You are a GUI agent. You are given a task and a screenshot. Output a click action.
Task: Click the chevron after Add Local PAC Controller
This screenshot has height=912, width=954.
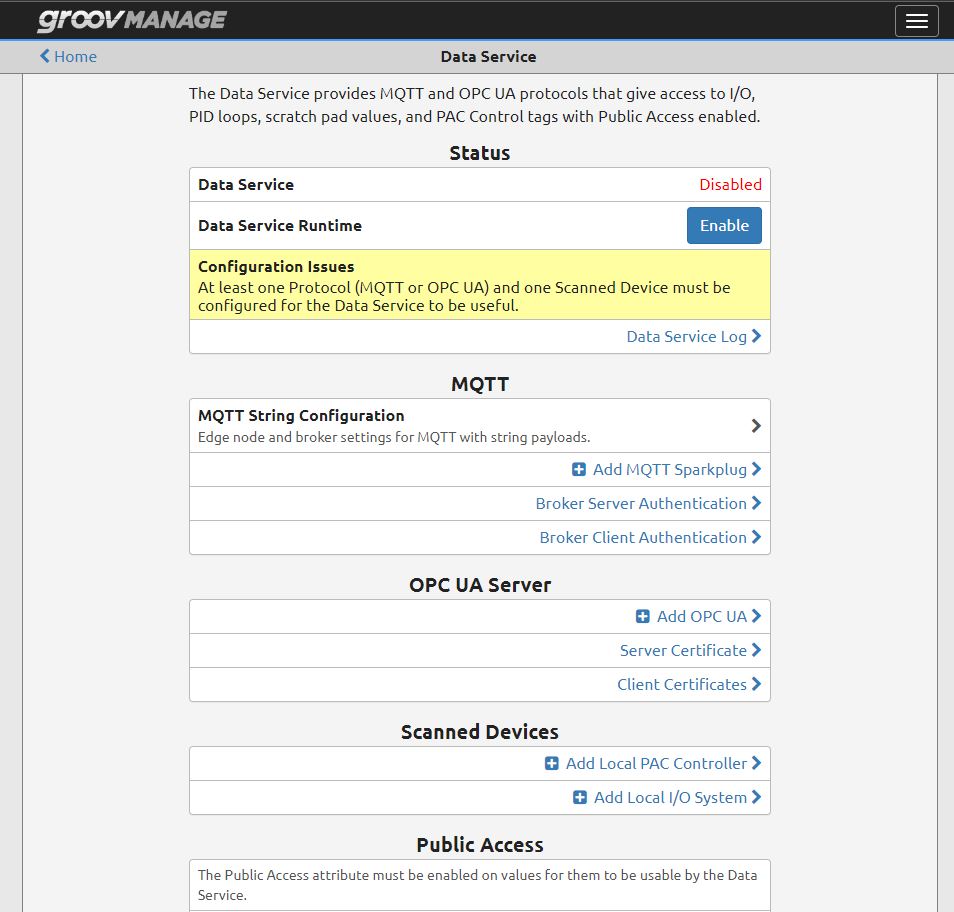pyautogui.click(x=756, y=764)
